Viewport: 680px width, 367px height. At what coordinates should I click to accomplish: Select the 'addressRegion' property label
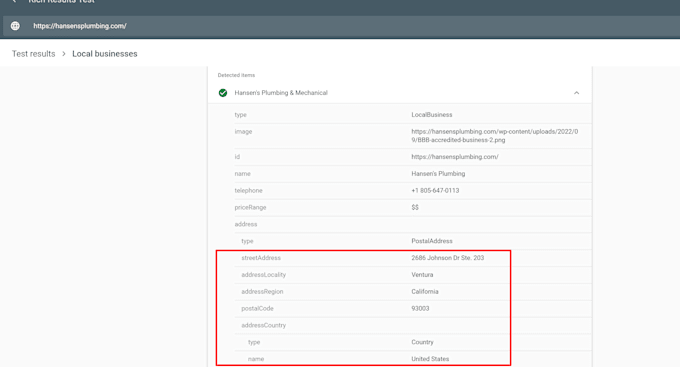(262, 292)
